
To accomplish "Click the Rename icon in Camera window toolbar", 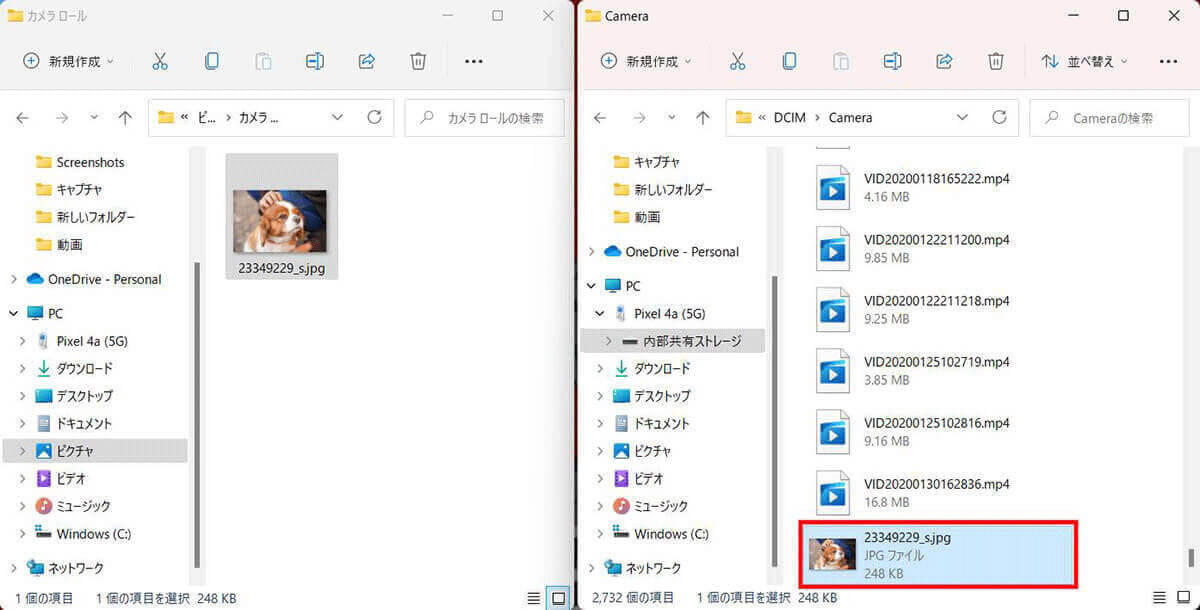I will pyautogui.click(x=893, y=61).
